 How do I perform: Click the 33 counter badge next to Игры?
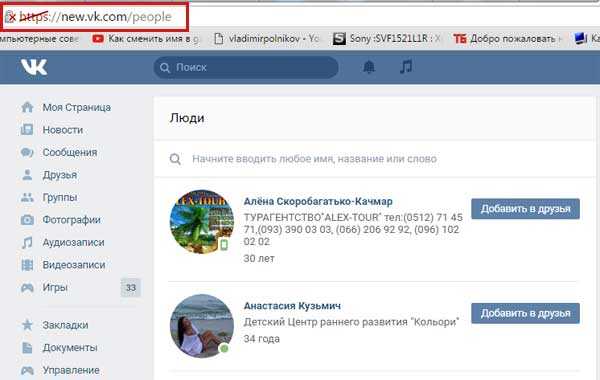(131, 288)
